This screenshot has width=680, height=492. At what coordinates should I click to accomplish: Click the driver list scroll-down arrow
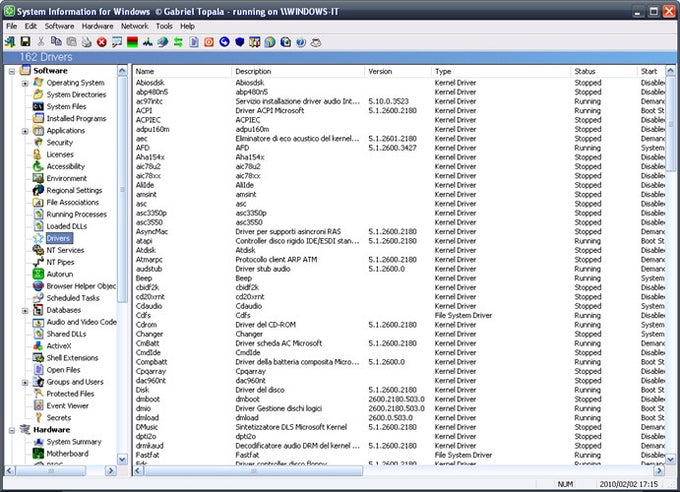670,459
